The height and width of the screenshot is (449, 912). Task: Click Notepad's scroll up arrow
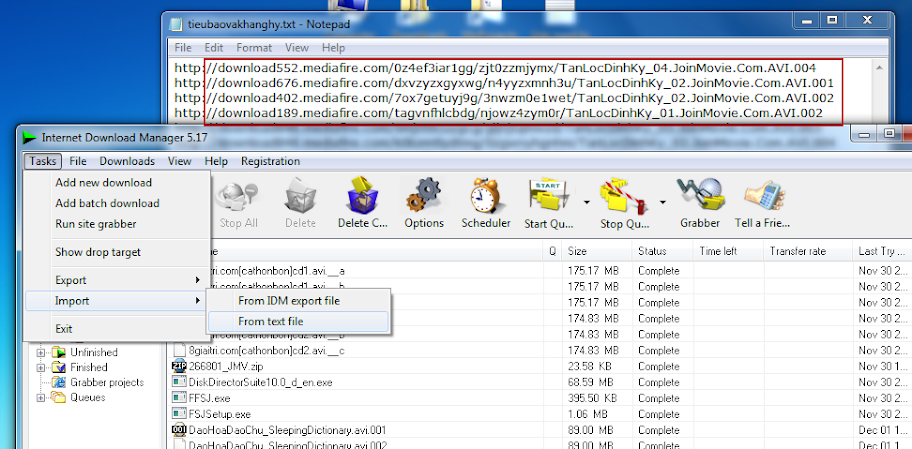pos(879,67)
